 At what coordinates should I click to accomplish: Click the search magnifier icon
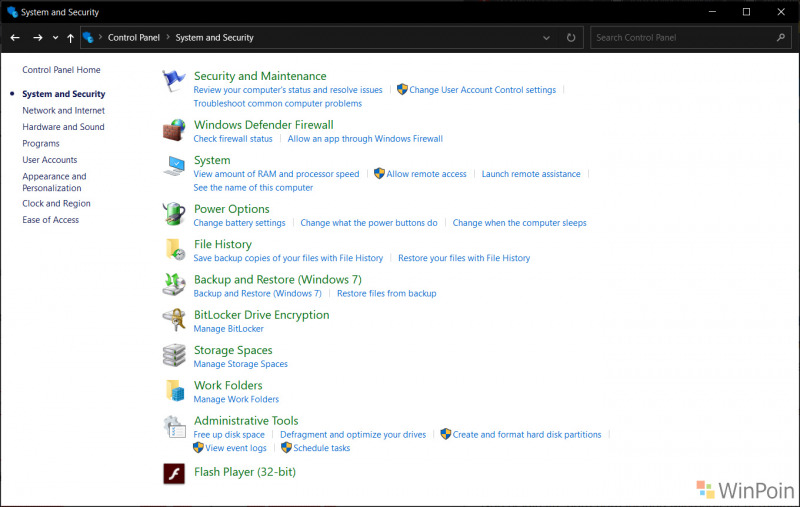tap(781, 37)
